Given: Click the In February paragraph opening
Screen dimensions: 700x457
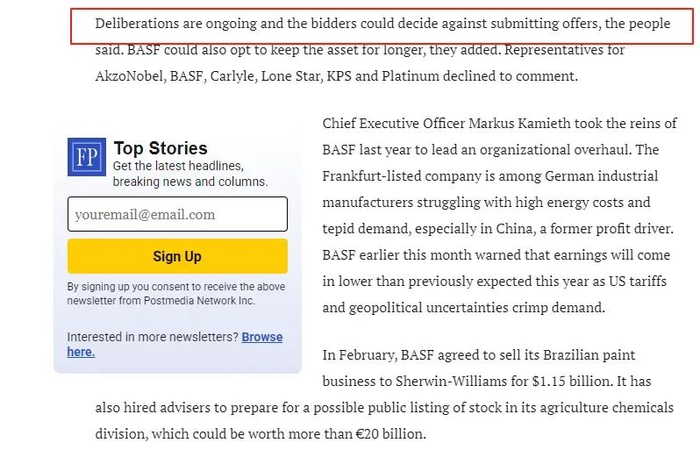Looking at the screenshot, I should (x=360, y=355).
